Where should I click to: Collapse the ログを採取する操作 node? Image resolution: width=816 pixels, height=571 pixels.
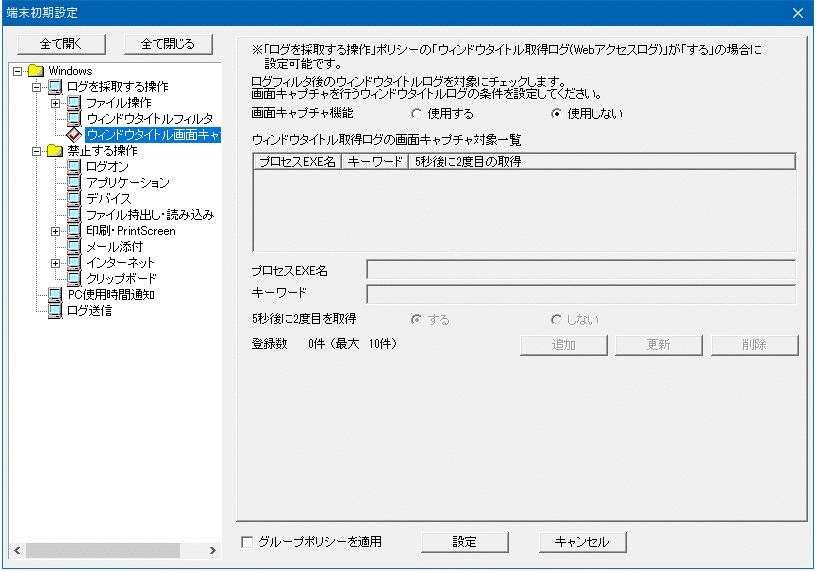click(36, 87)
